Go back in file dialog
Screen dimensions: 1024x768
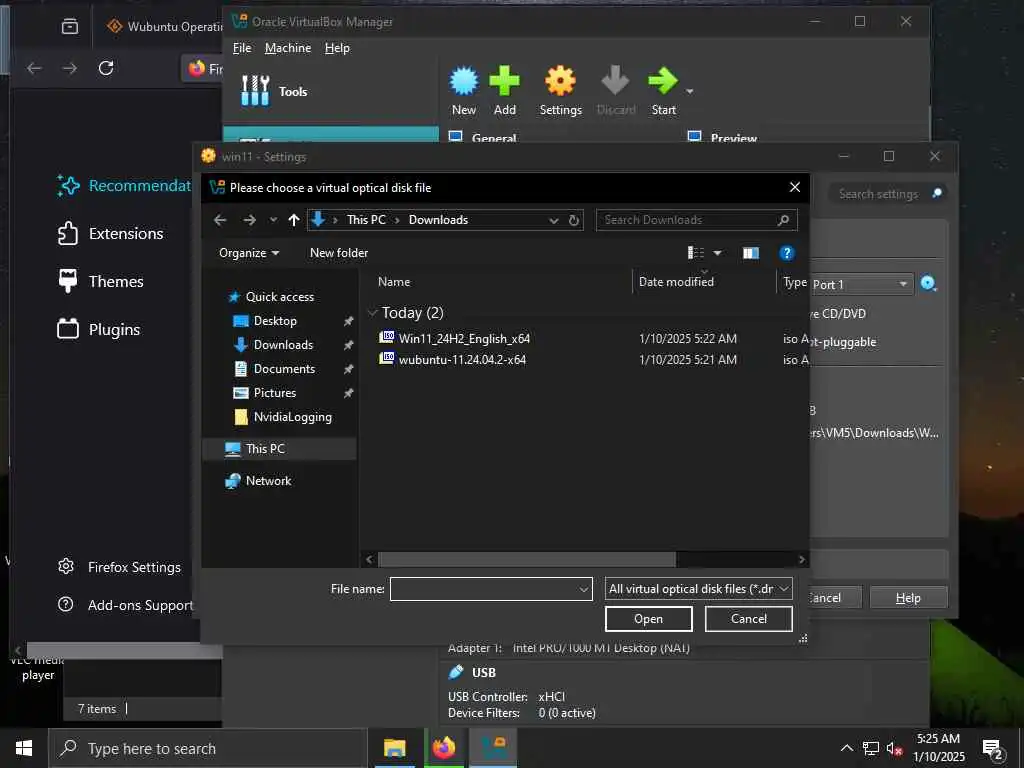click(220, 220)
